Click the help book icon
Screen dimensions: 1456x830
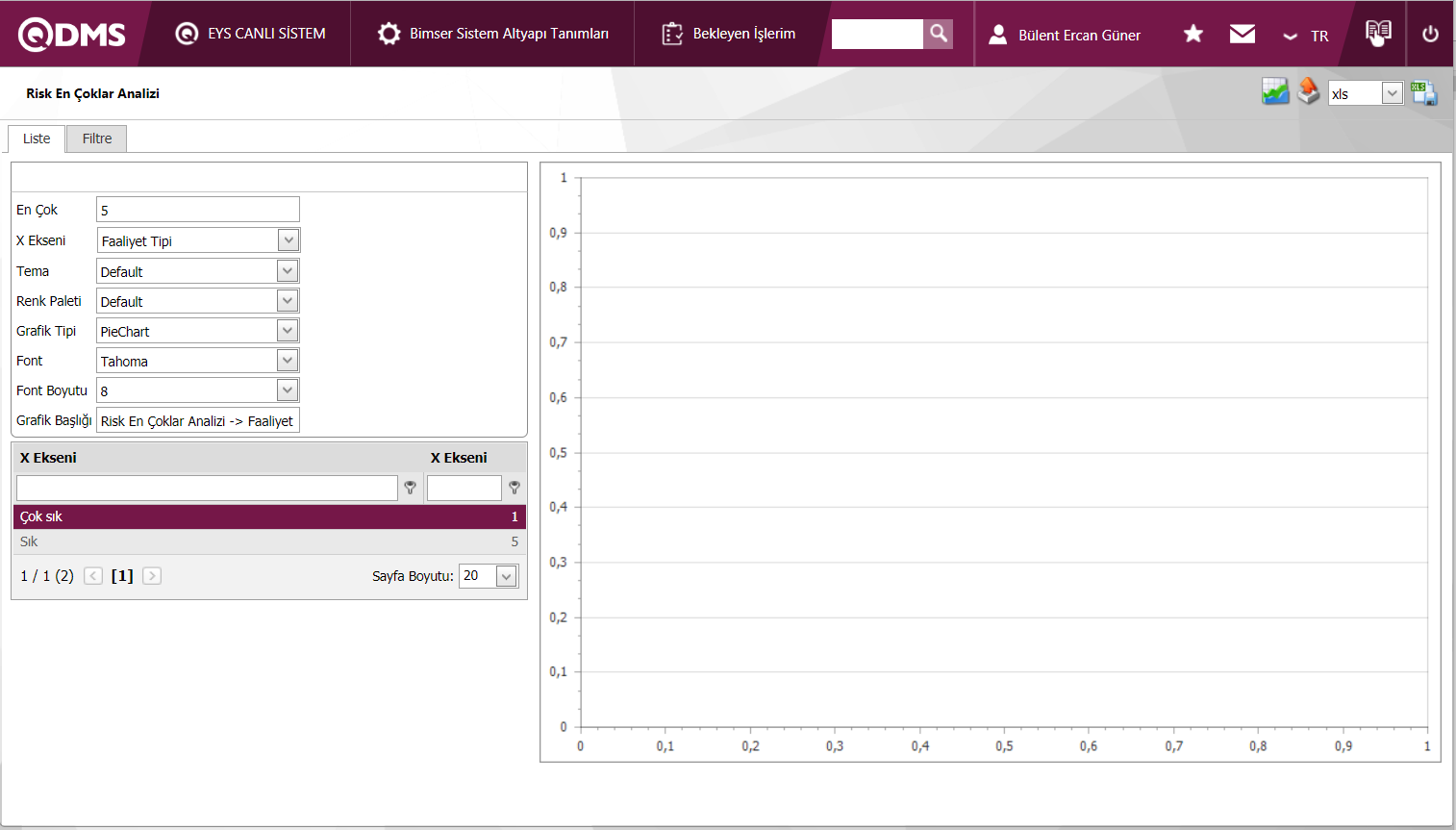click(1378, 33)
